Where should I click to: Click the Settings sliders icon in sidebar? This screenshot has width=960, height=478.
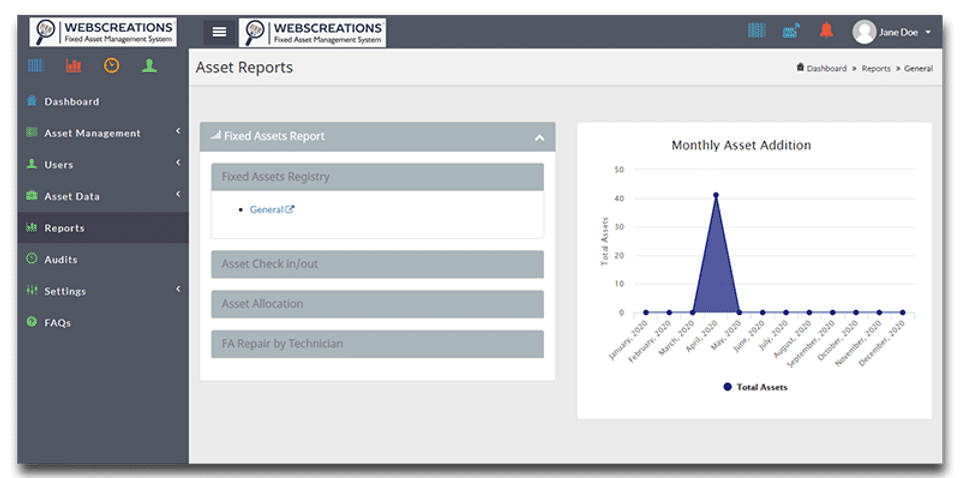pyautogui.click(x=32, y=291)
